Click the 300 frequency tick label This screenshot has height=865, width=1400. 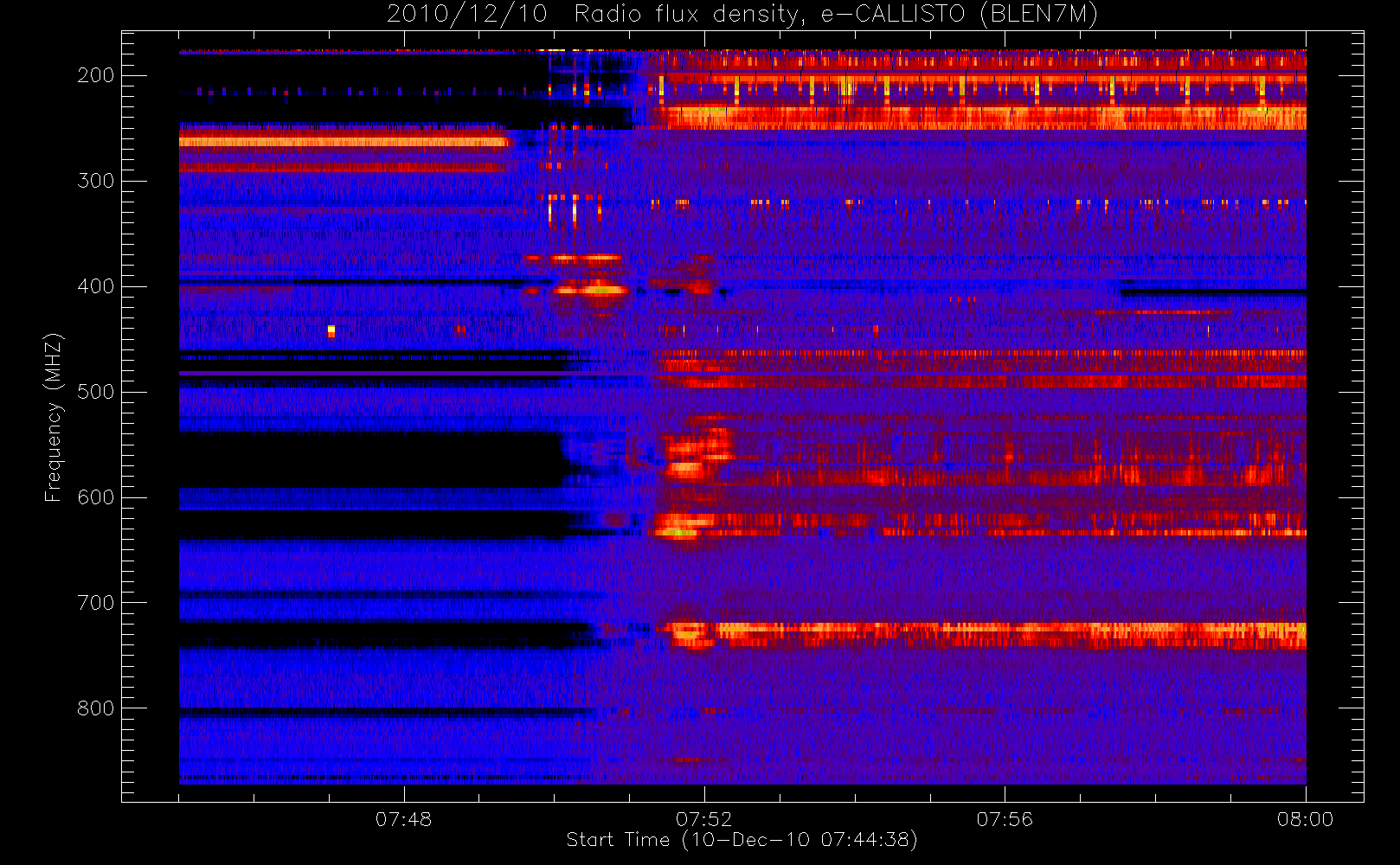tap(95, 181)
